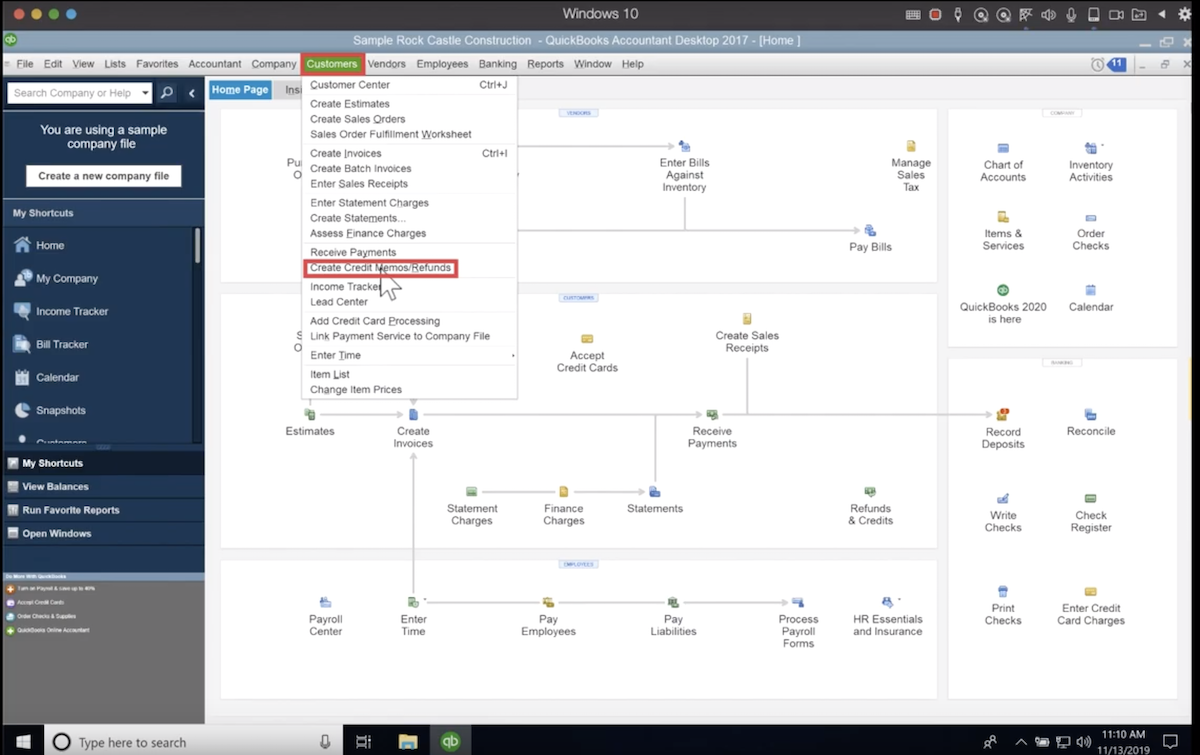Click the QuickBooks 2020 is here icon
1200x755 pixels.
pyautogui.click(x=1003, y=290)
